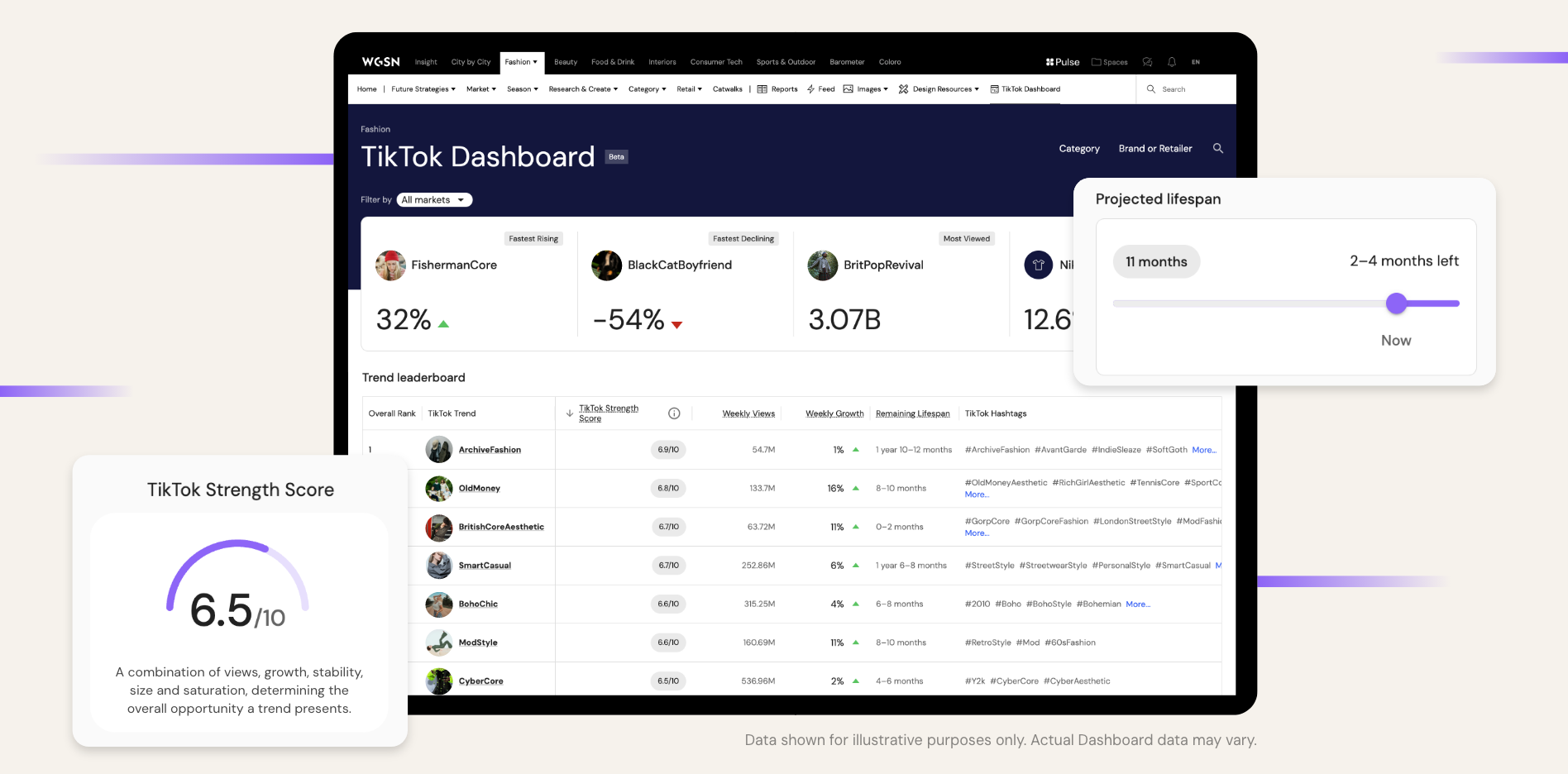Image resolution: width=1568 pixels, height=774 pixels.
Task: Sort by the Remaining Lifespan column
Action: [x=912, y=413]
